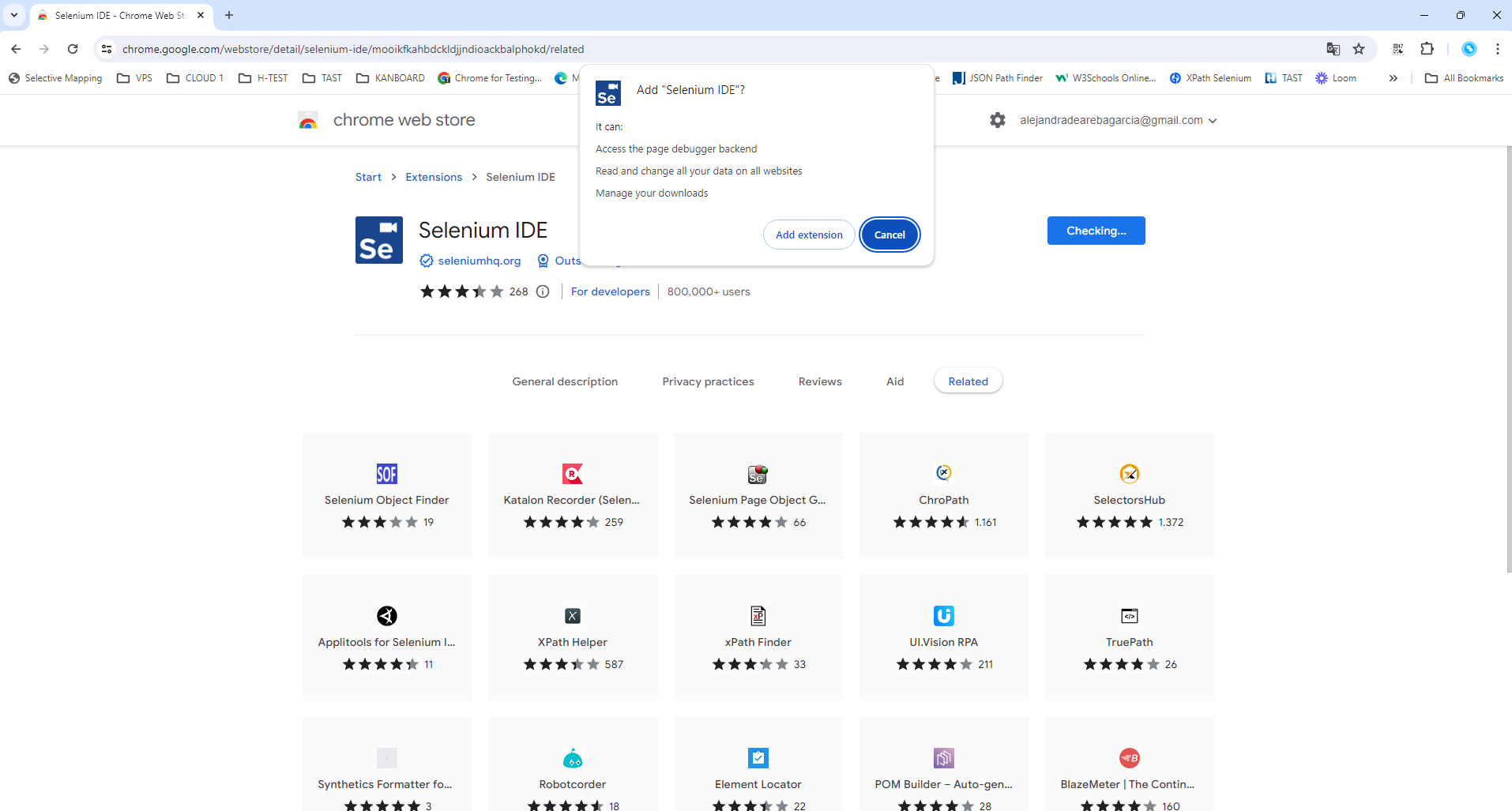Image resolution: width=1512 pixels, height=811 pixels.
Task: Open the SelectorsHub extension icon
Action: [1129, 474]
